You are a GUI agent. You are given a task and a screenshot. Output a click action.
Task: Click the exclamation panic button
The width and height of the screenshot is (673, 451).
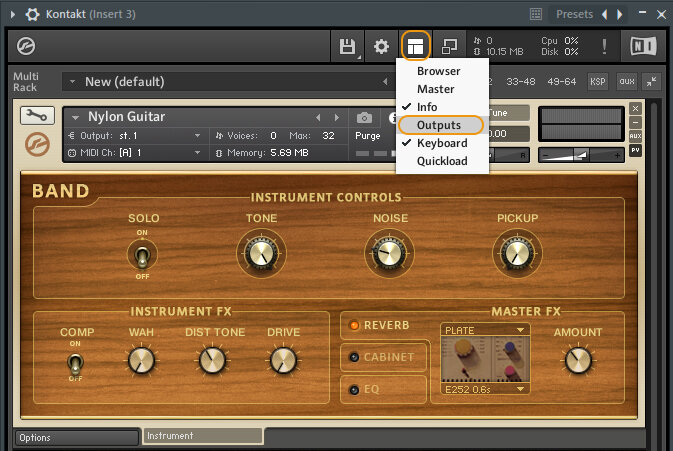pos(604,46)
